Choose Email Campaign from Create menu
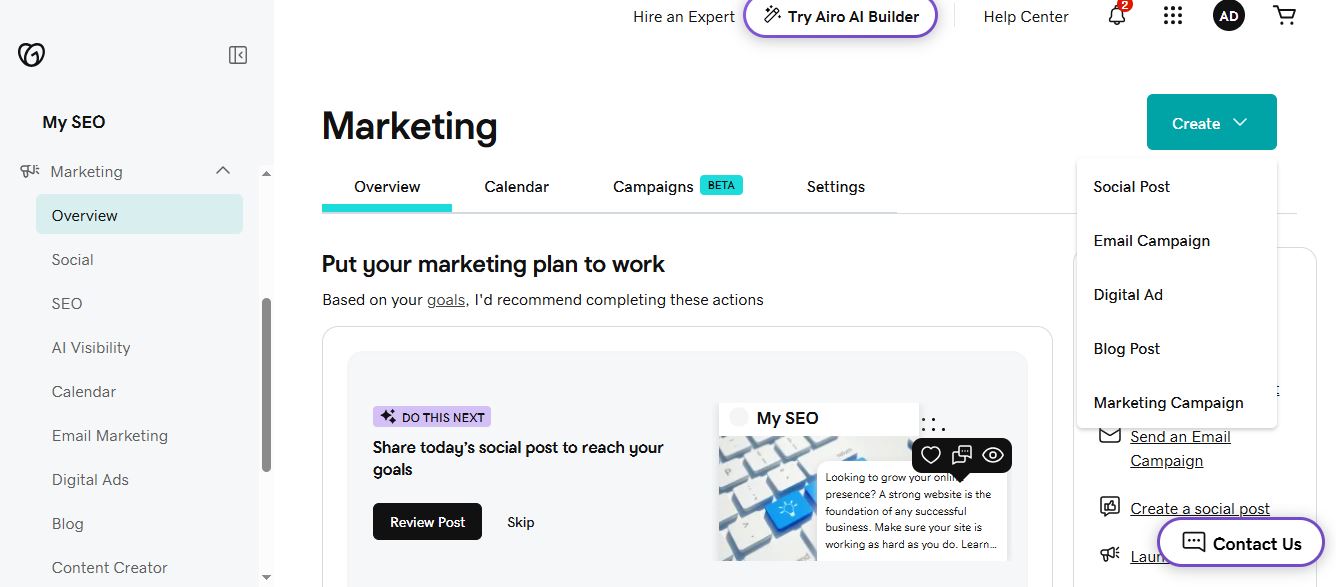The image size is (1336, 587). coord(1177,241)
